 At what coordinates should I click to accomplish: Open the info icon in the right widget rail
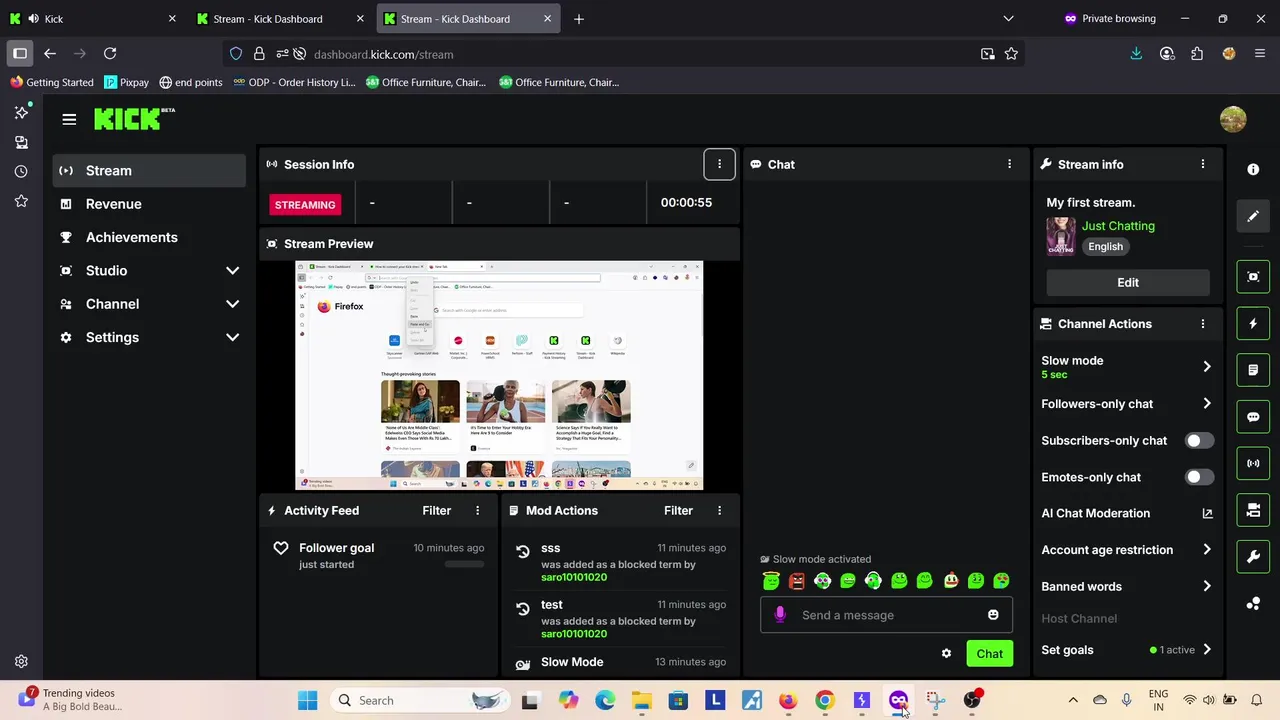tap(1253, 170)
